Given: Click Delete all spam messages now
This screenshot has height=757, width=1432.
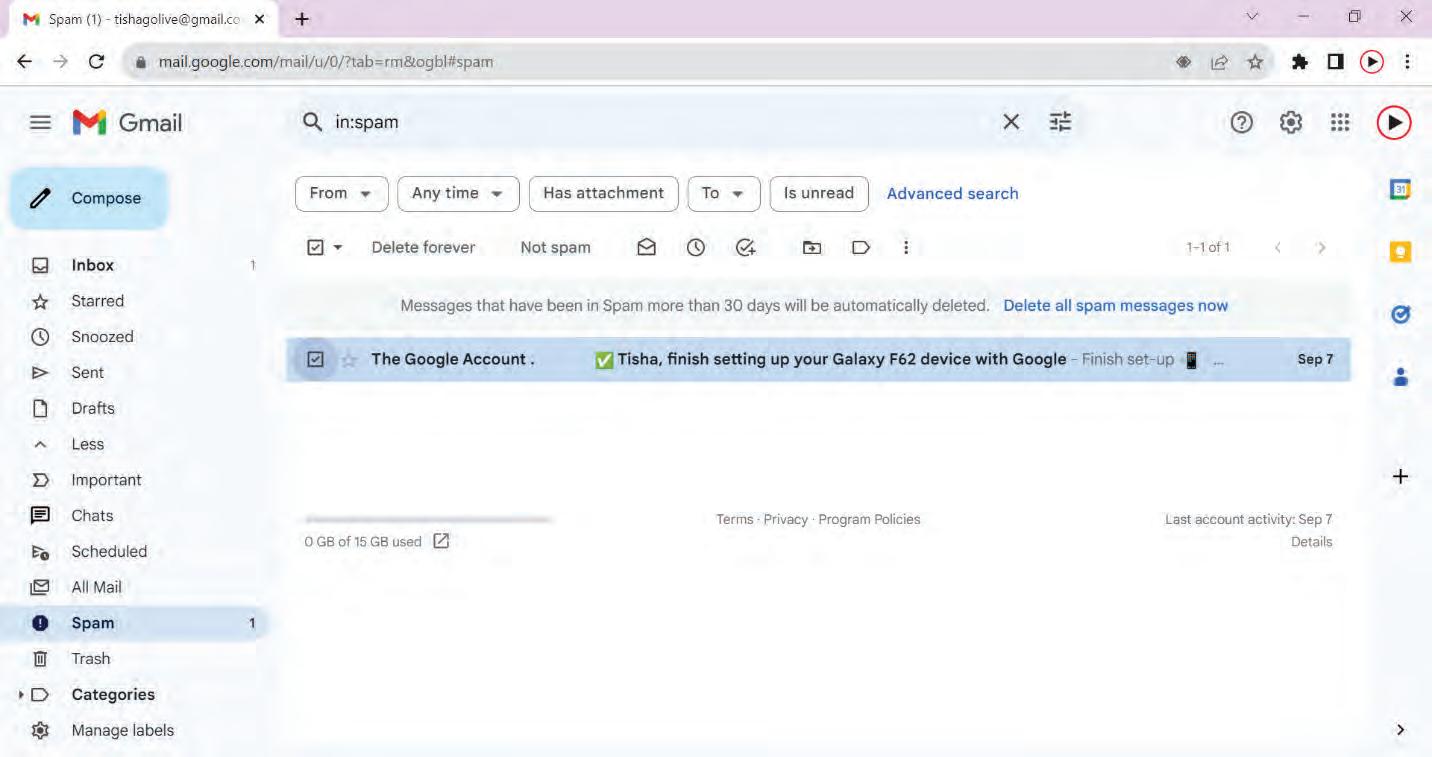Looking at the screenshot, I should [x=1115, y=306].
